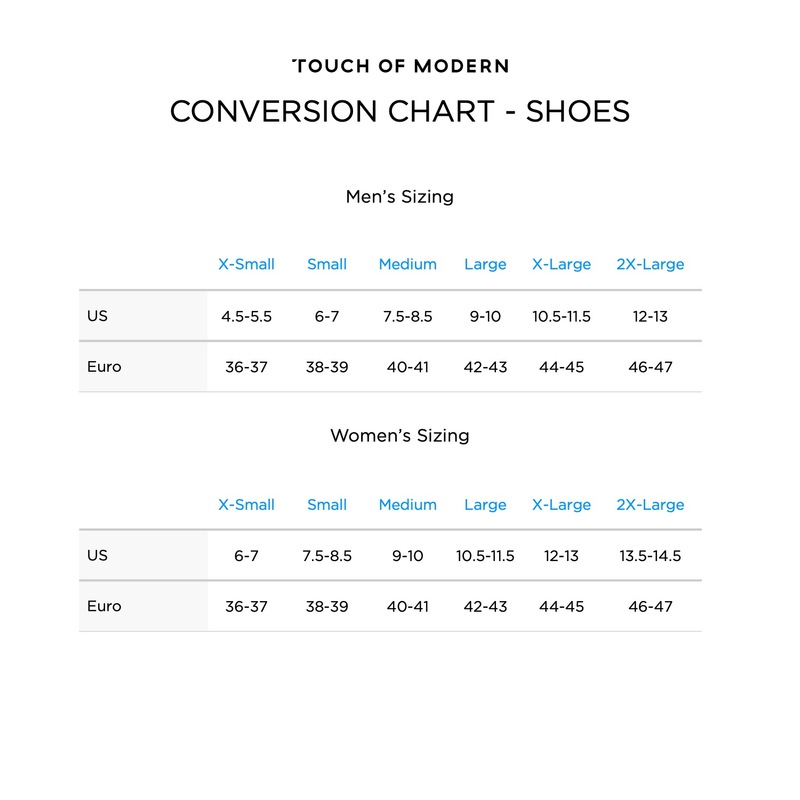Click men's US size 12-13 cell
The image size is (800, 800).
650,317
